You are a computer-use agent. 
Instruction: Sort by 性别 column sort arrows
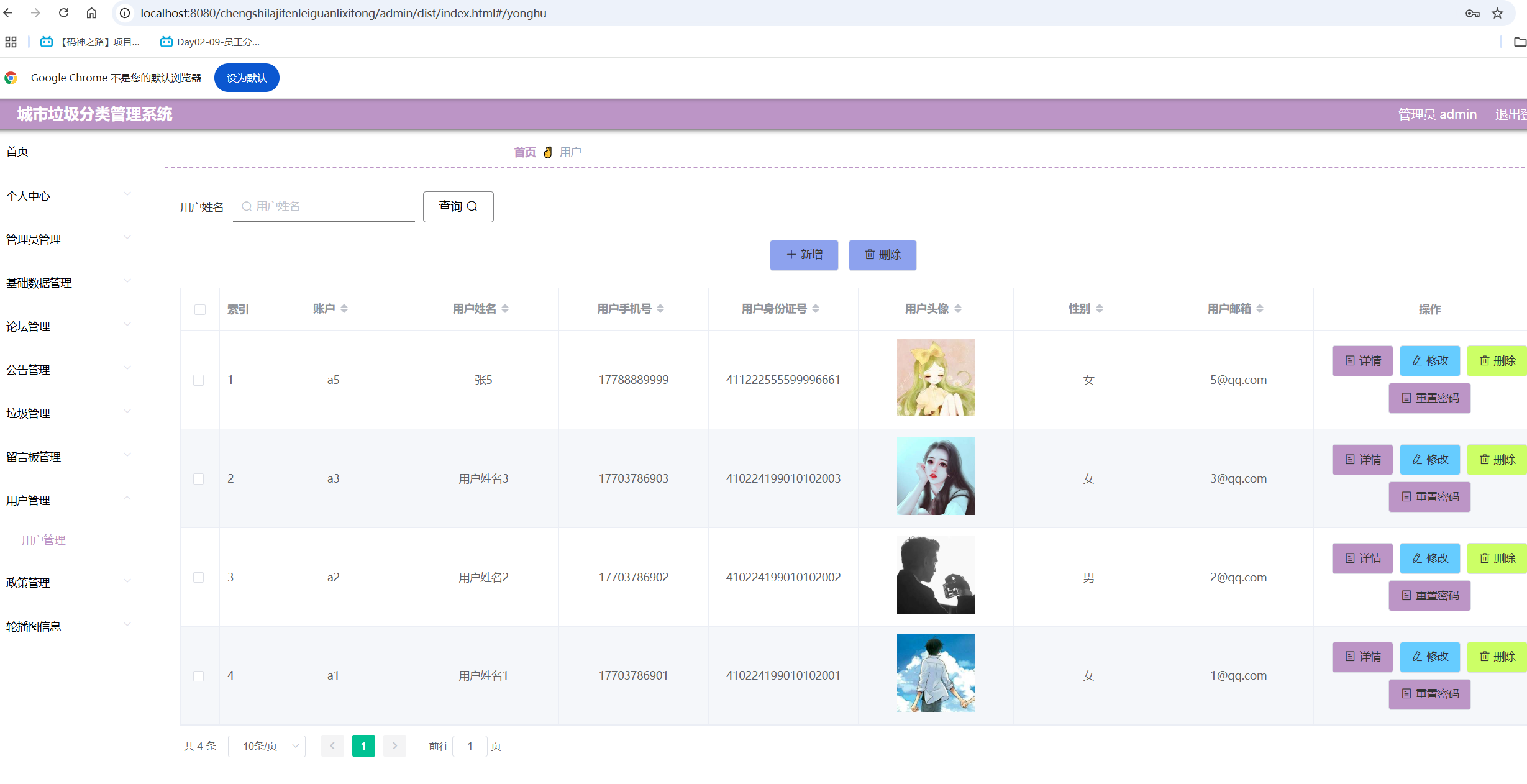1100,309
